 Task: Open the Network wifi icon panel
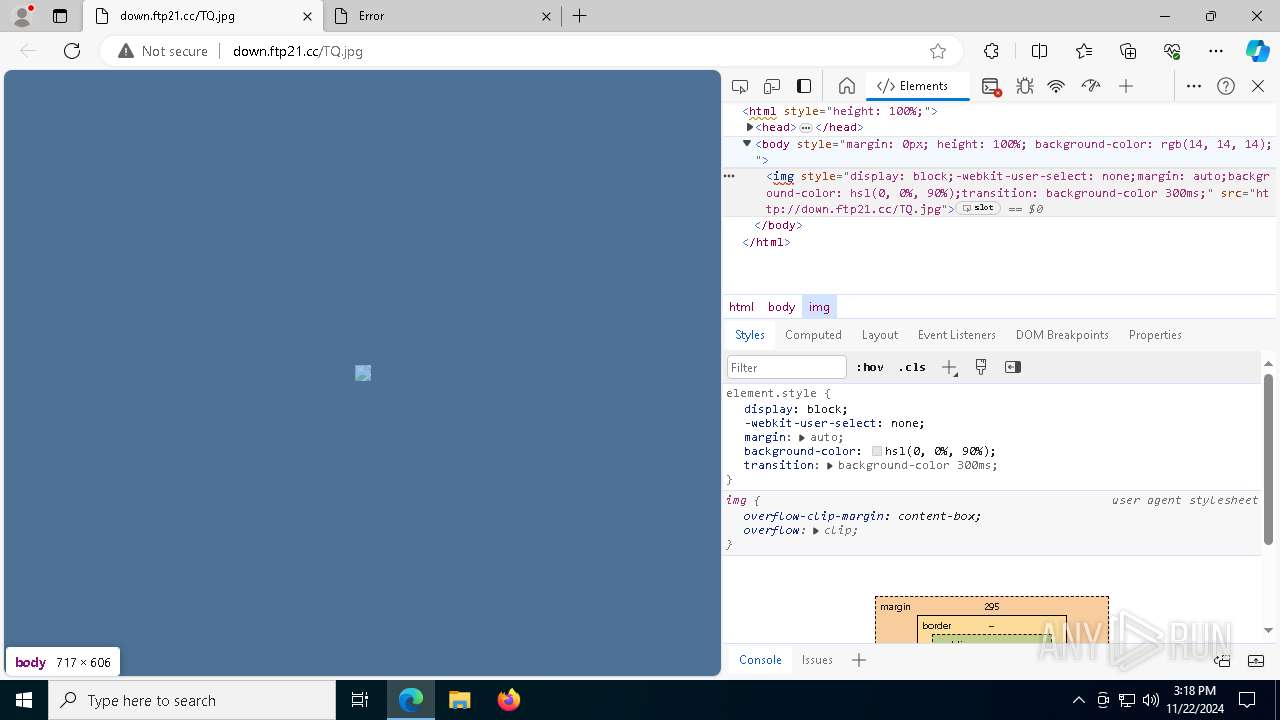[x=1056, y=86]
